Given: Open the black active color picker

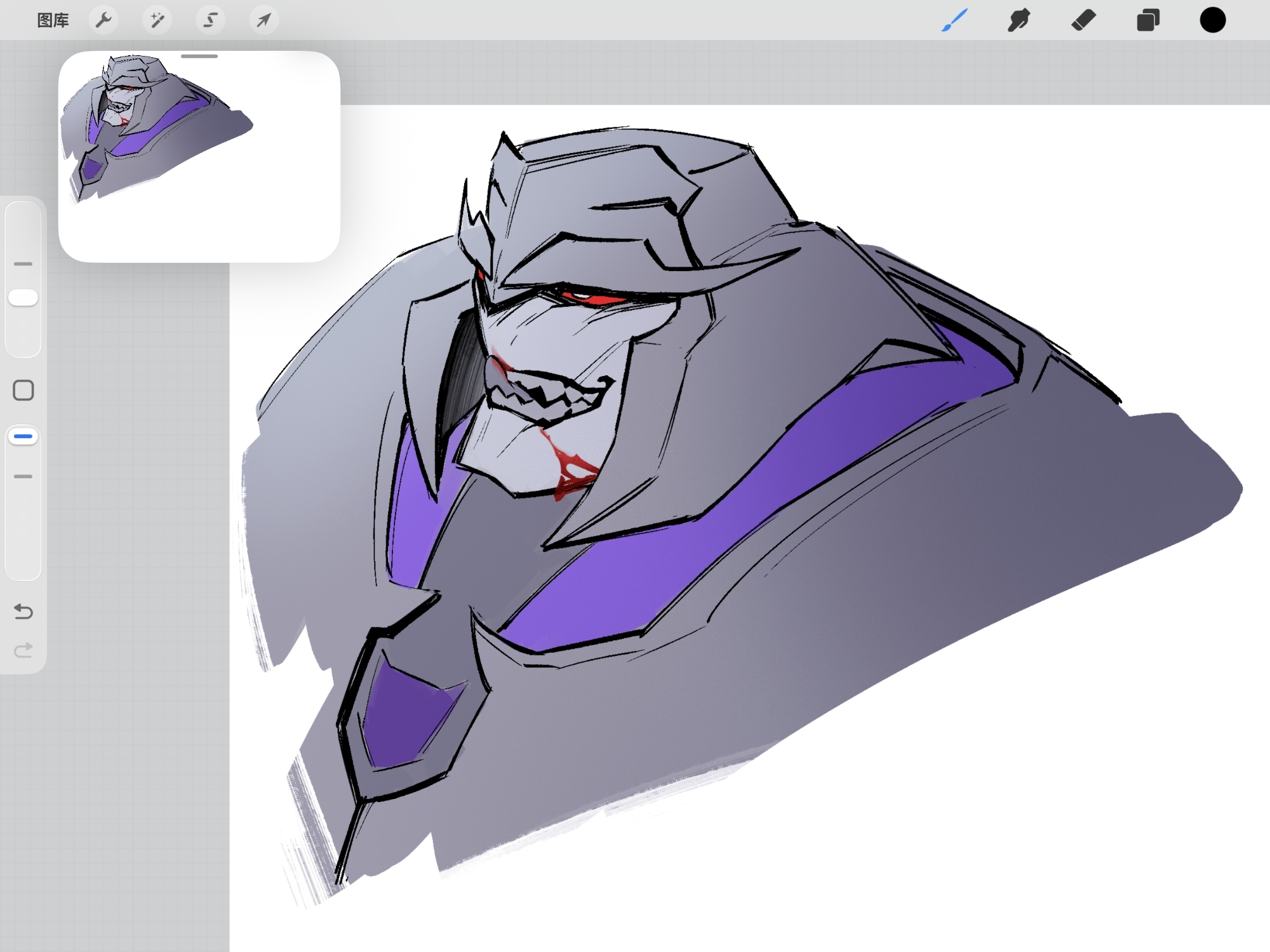Looking at the screenshot, I should (x=1212, y=20).
